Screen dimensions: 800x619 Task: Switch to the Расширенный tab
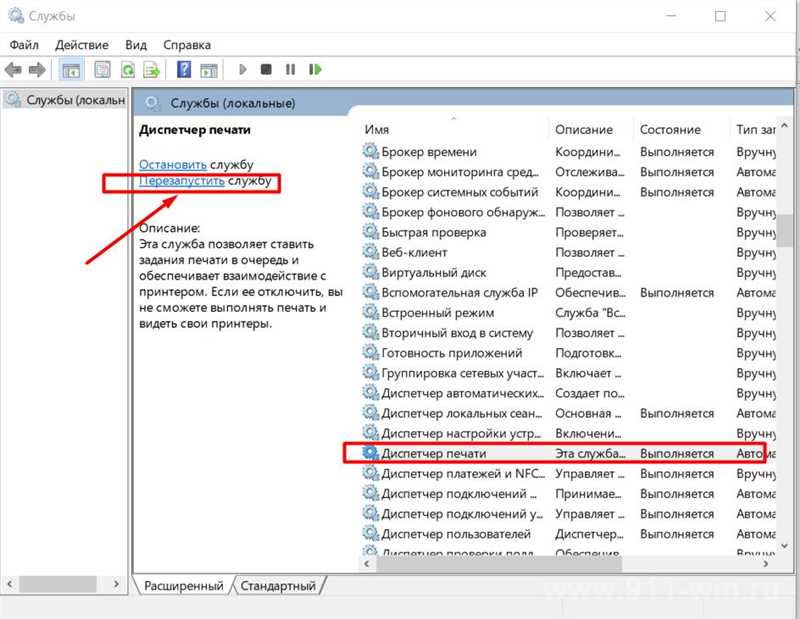click(184, 586)
